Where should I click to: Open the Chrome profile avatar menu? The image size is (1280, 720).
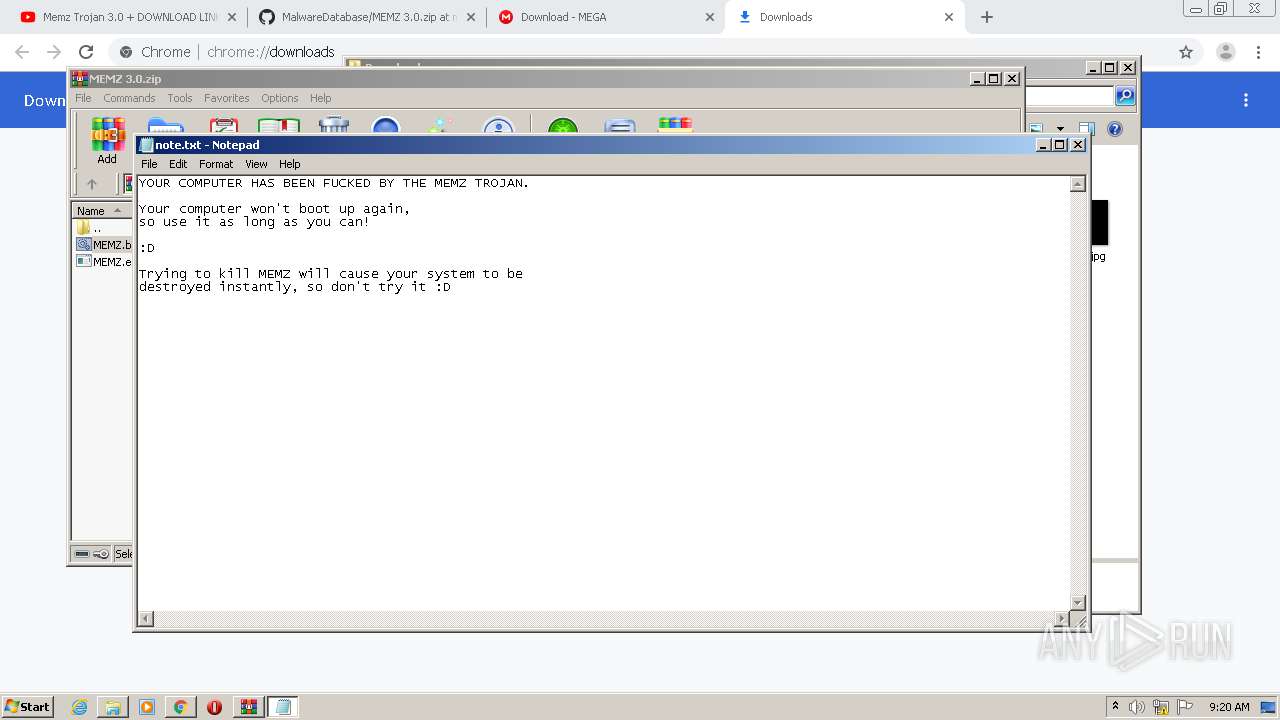1225,52
